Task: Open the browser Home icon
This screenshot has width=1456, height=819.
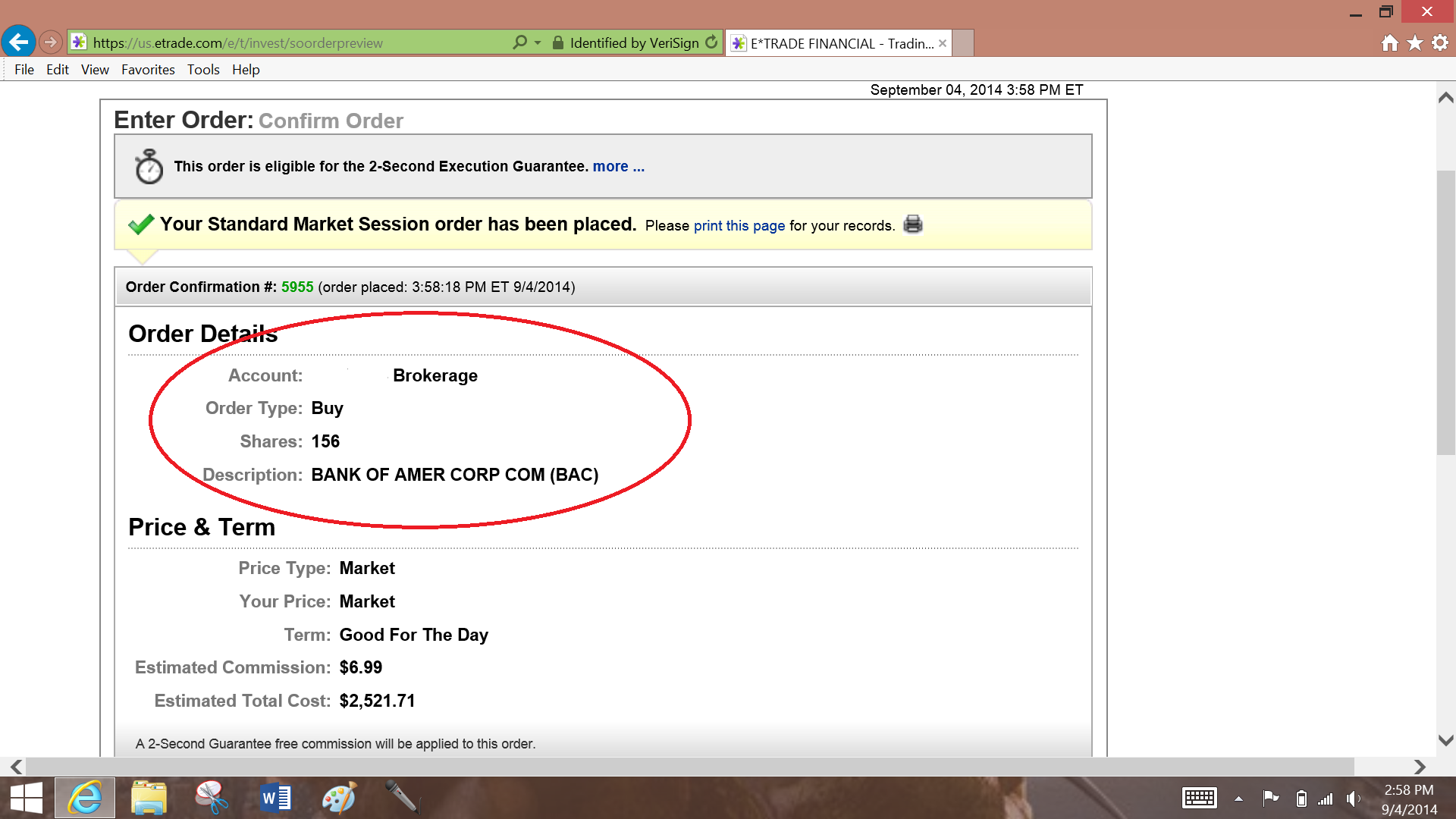Action: [x=1389, y=43]
